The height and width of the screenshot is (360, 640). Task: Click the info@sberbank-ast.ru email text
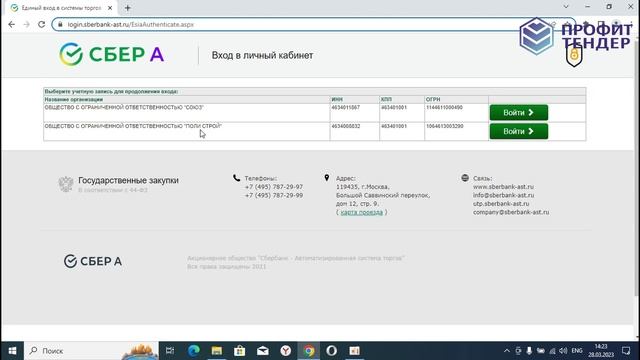click(x=504, y=195)
